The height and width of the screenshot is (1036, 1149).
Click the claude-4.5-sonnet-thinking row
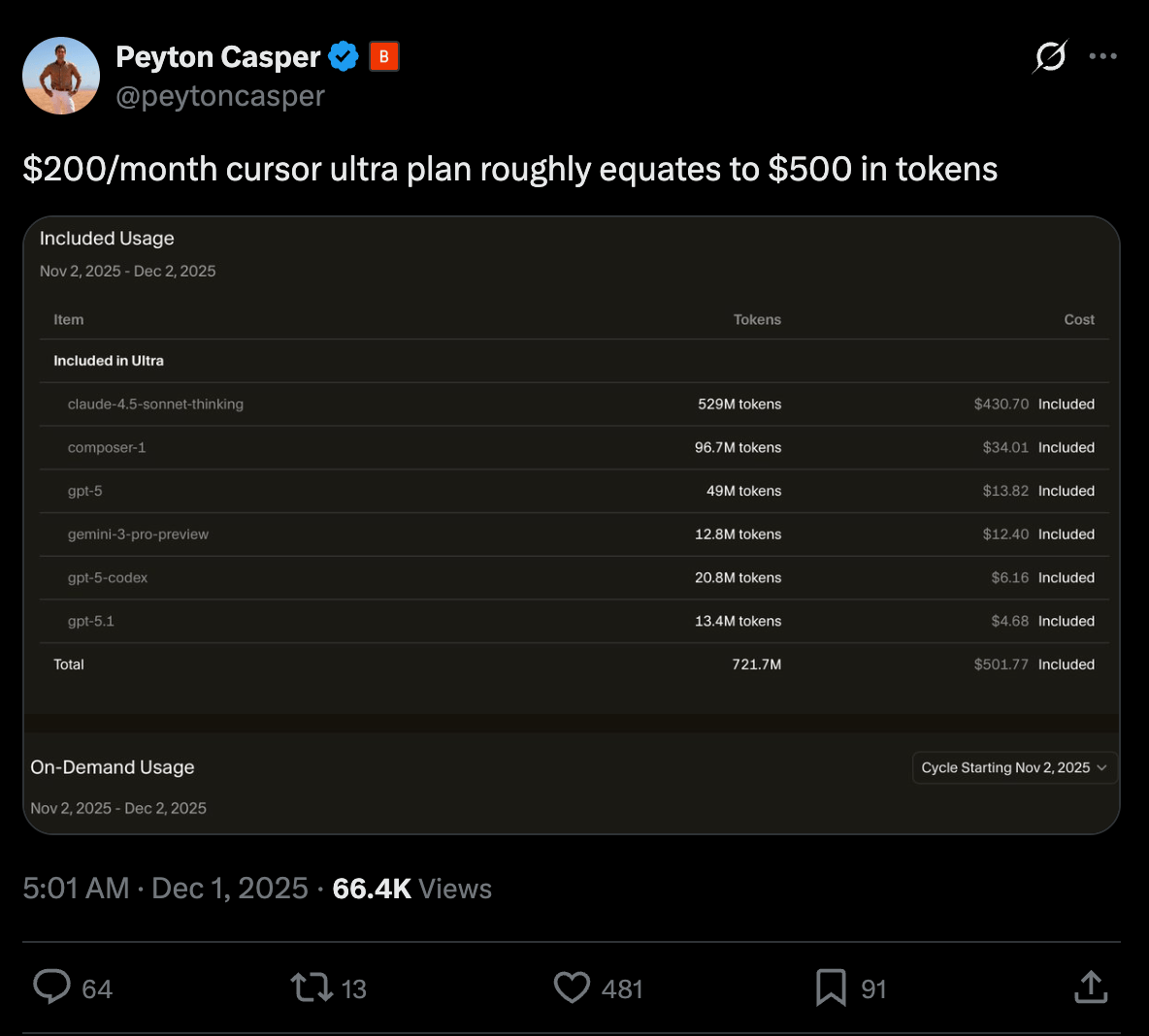tap(155, 405)
